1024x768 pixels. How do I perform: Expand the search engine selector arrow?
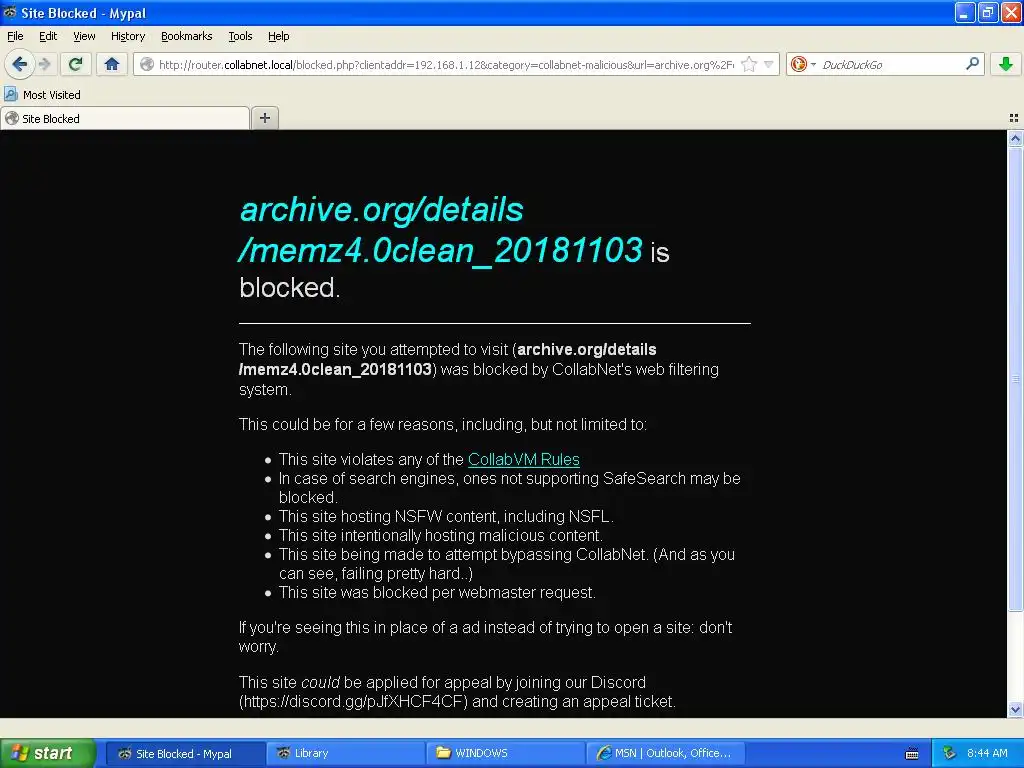point(813,64)
